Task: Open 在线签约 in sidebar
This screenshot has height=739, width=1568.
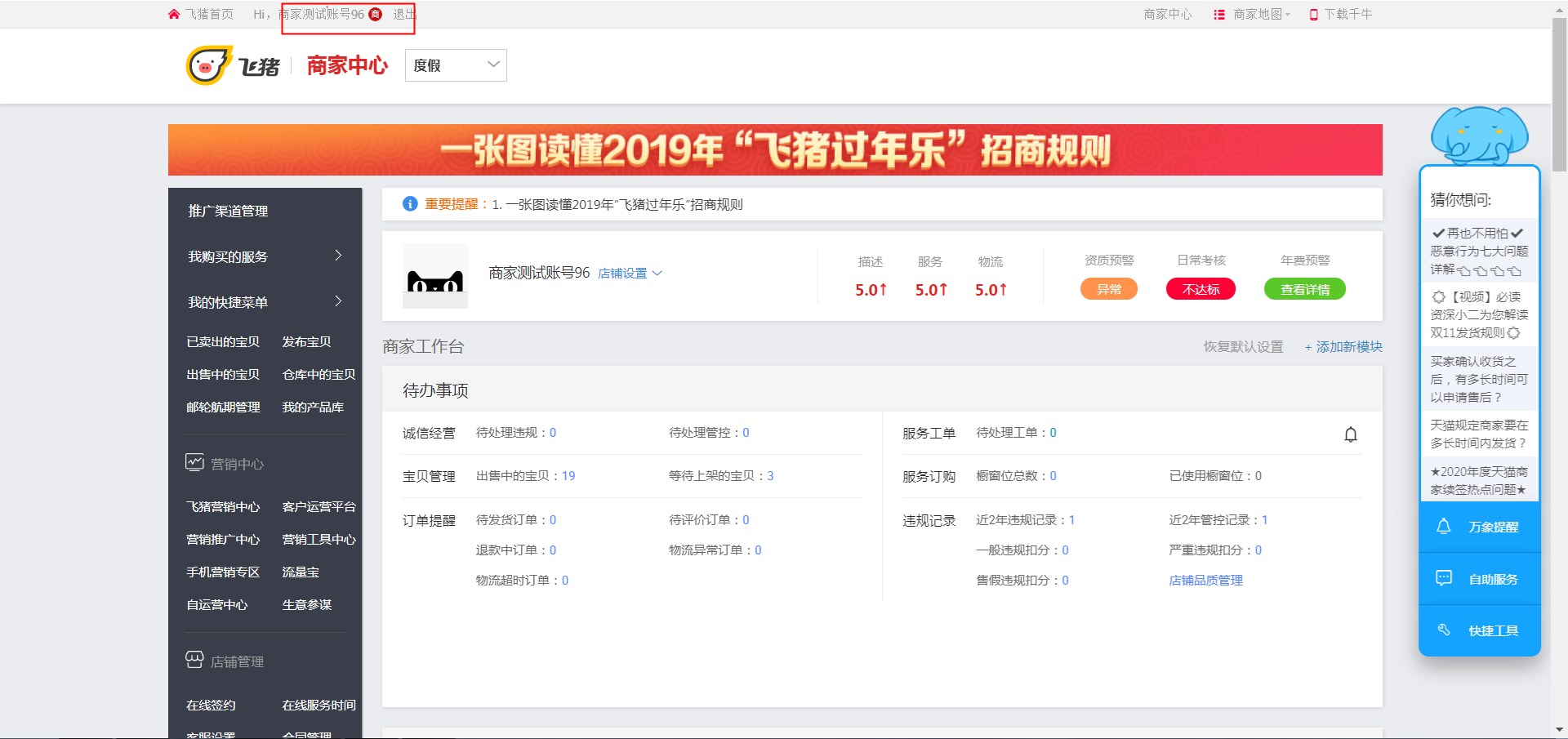Action: coord(211,705)
